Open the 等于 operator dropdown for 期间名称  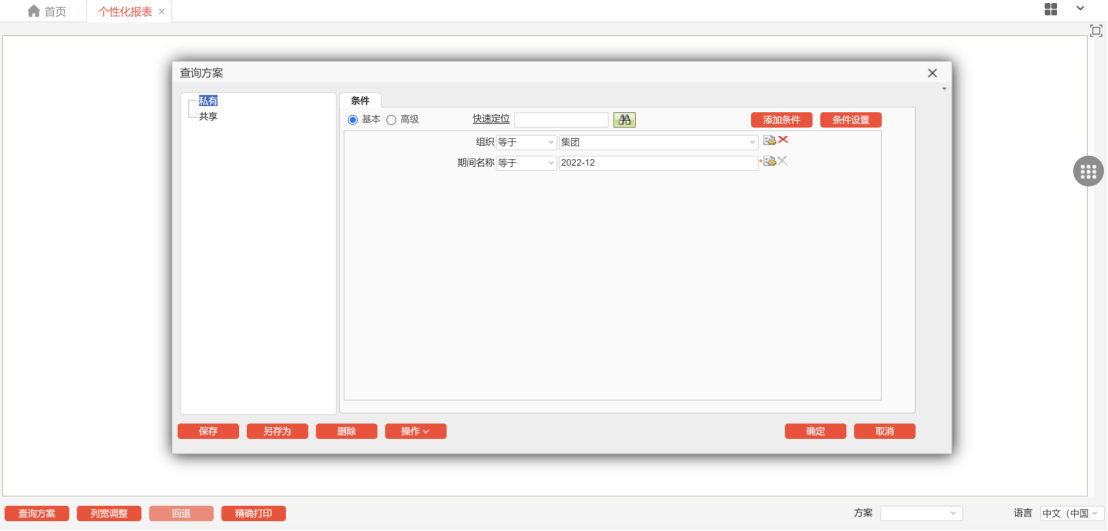[526, 163]
